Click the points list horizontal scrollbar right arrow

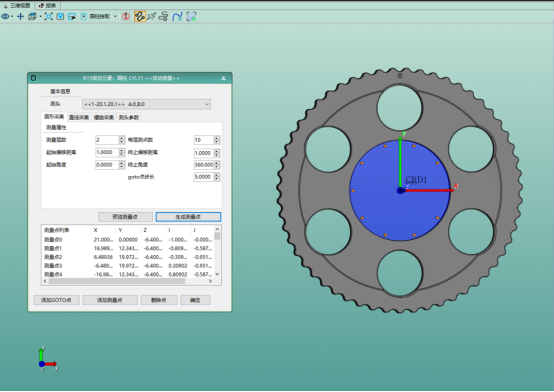click(210, 281)
